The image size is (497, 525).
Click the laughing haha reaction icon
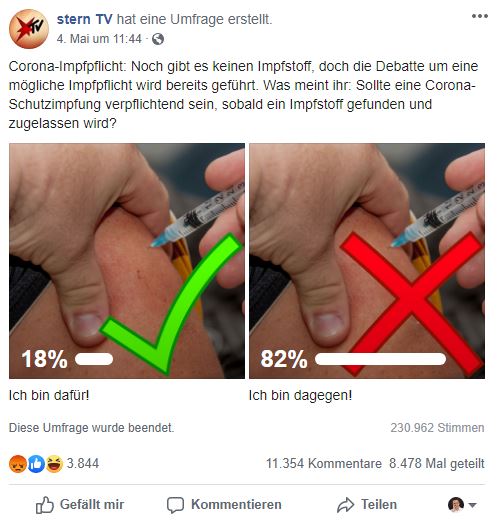tap(54, 464)
